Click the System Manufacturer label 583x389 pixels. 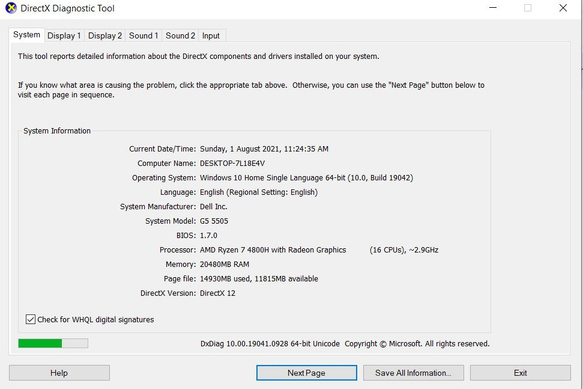pyautogui.click(x=158, y=206)
